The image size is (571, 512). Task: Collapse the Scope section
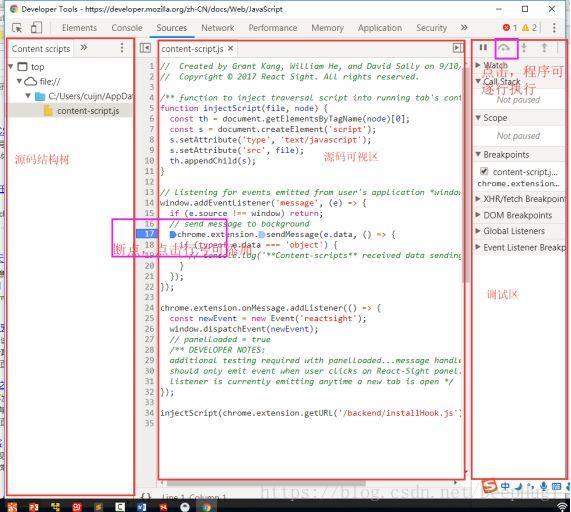[479, 118]
